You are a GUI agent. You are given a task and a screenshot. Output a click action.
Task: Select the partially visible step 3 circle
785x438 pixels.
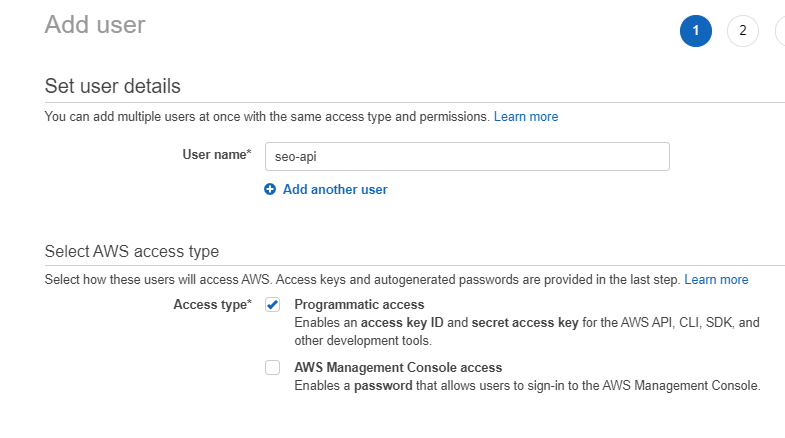point(781,31)
